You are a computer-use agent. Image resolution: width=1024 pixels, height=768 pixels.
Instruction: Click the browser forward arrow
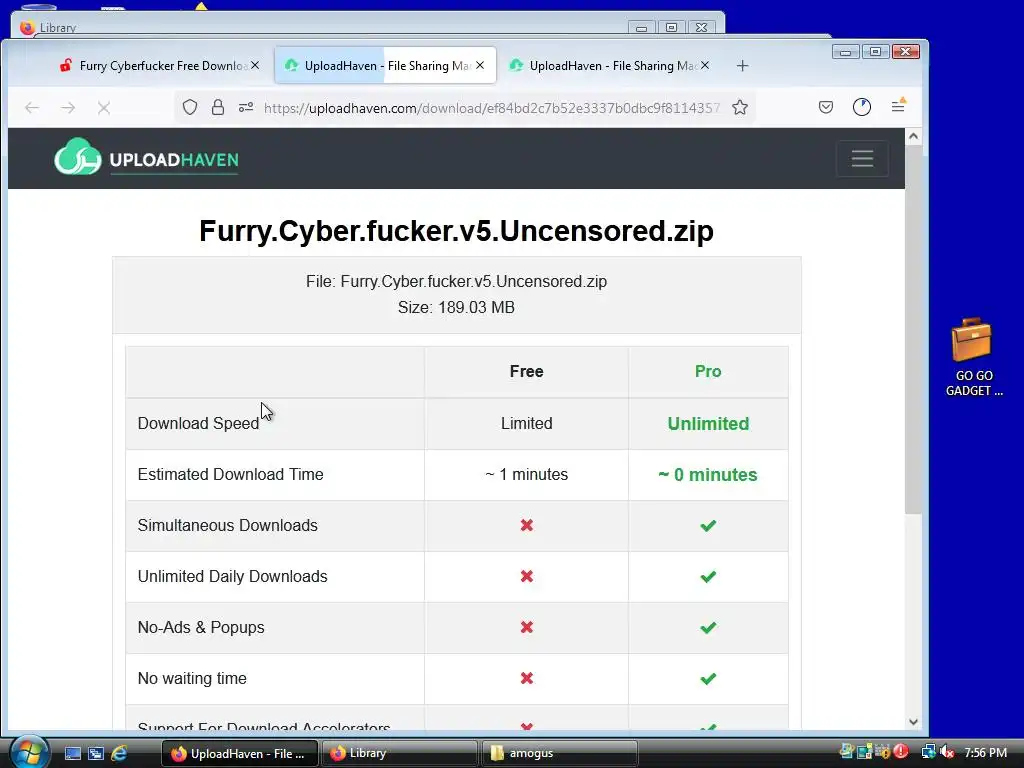click(x=68, y=108)
